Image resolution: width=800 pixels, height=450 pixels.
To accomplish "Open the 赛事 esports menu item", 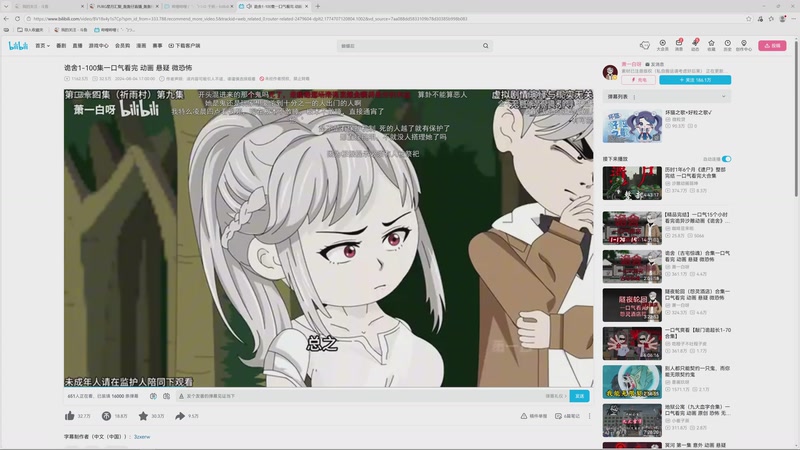I will click(158, 46).
